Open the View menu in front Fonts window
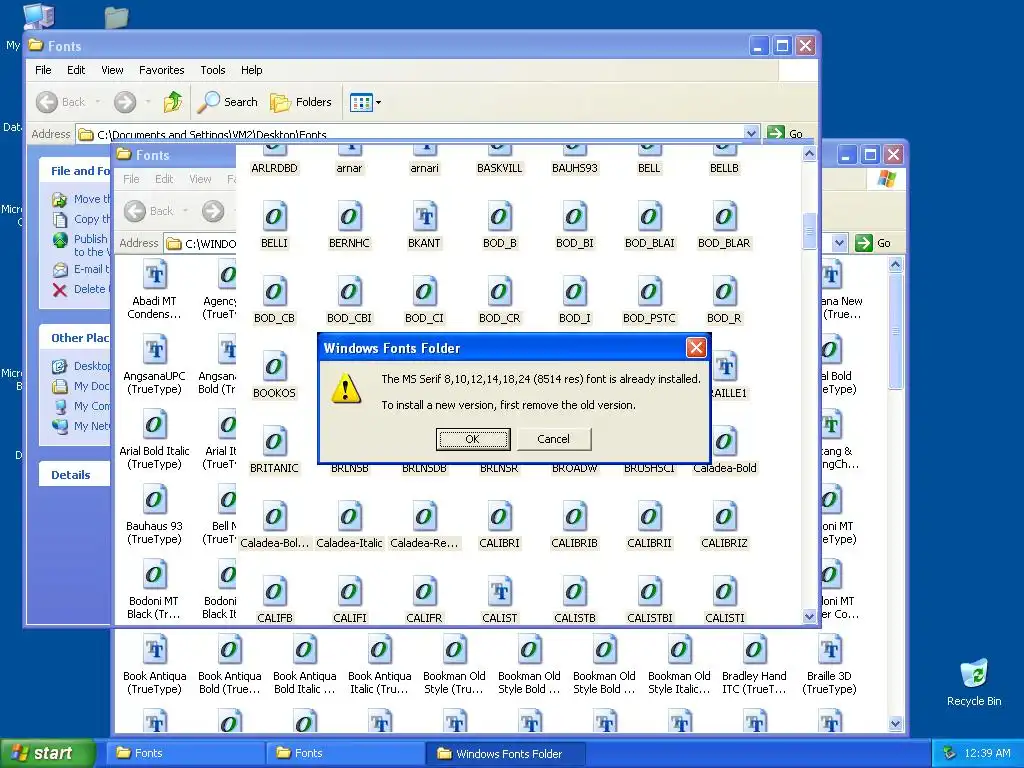Viewport: 1024px width, 768px height. coord(112,70)
